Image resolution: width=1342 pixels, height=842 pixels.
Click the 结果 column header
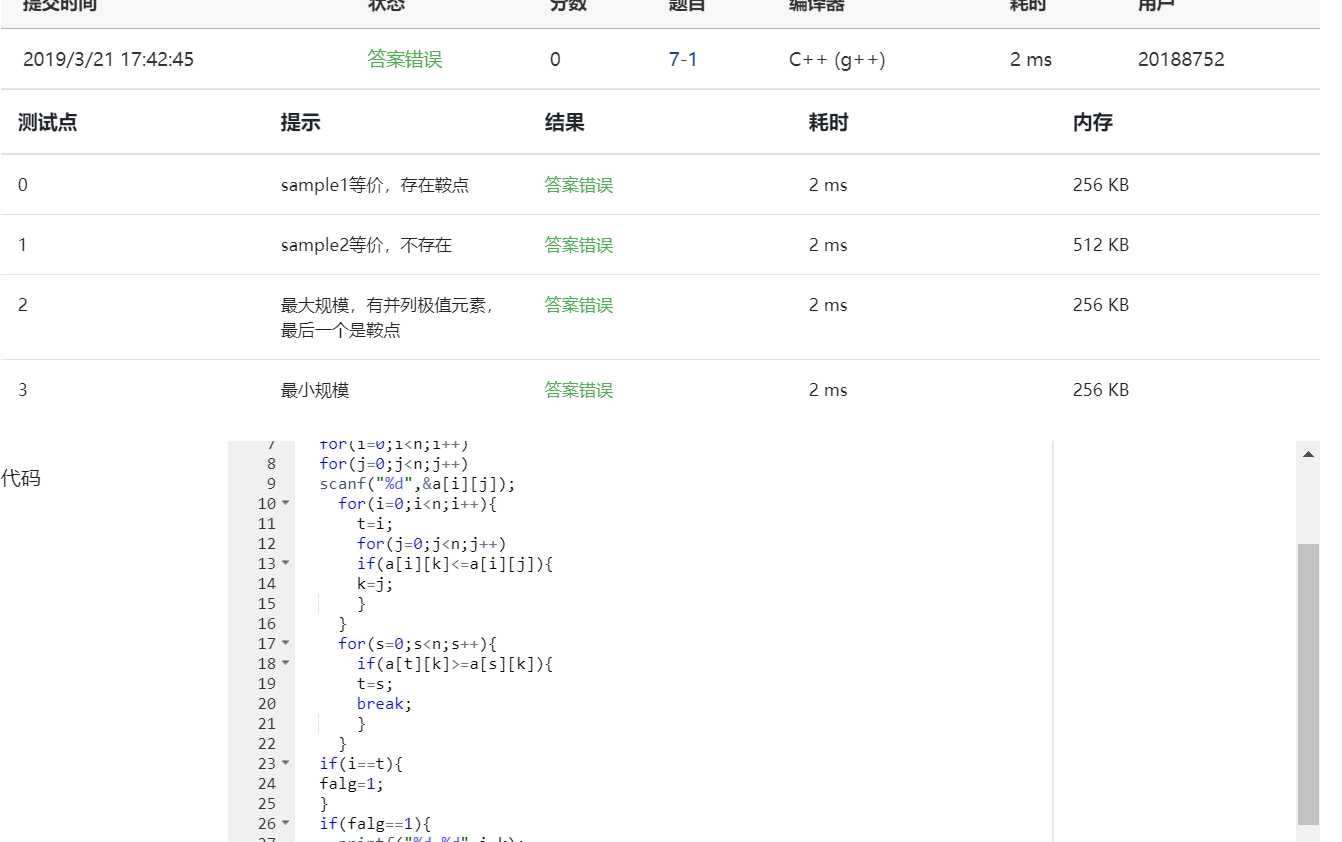(x=565, y=123)
